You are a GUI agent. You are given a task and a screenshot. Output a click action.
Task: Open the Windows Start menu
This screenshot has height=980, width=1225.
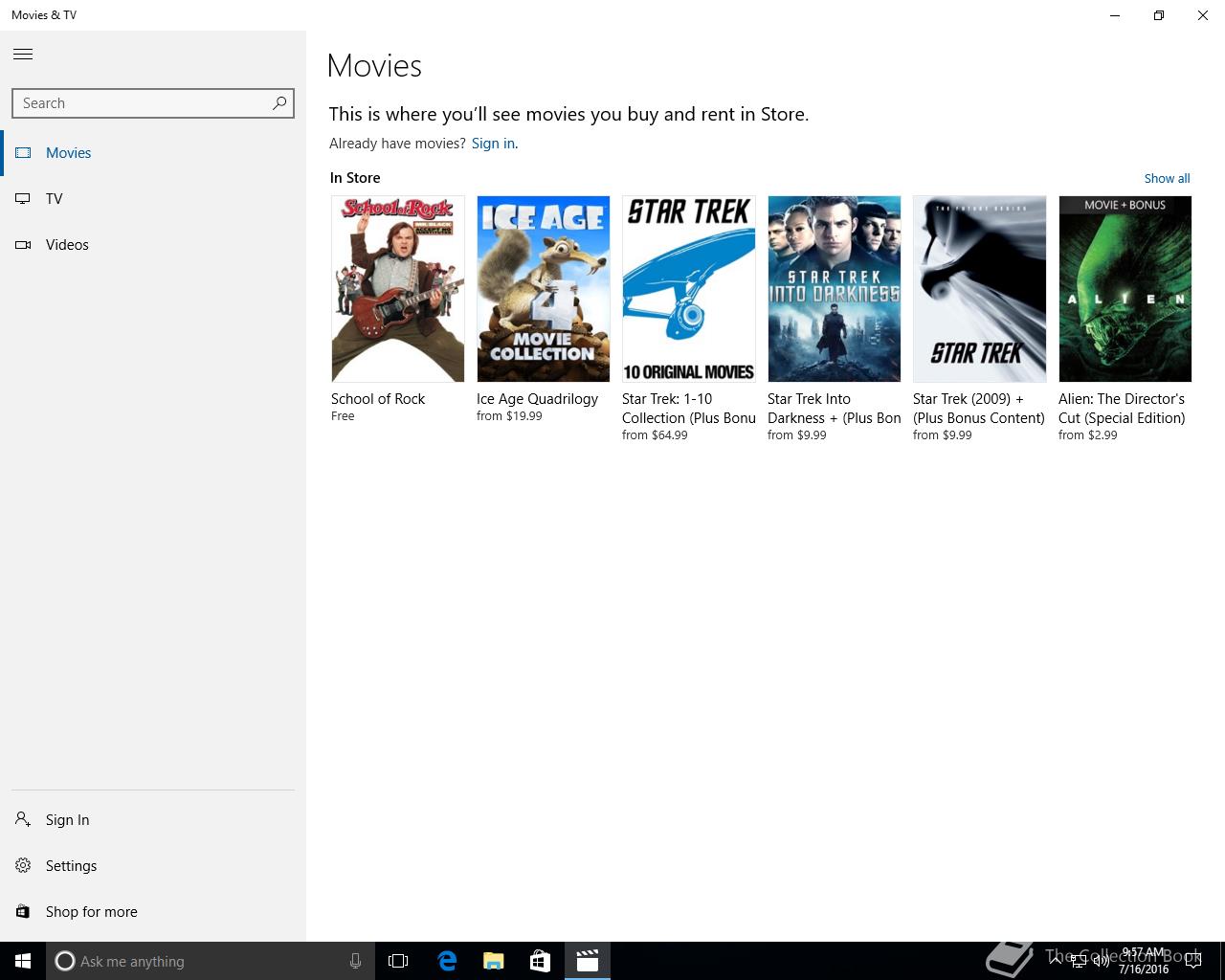23,961
